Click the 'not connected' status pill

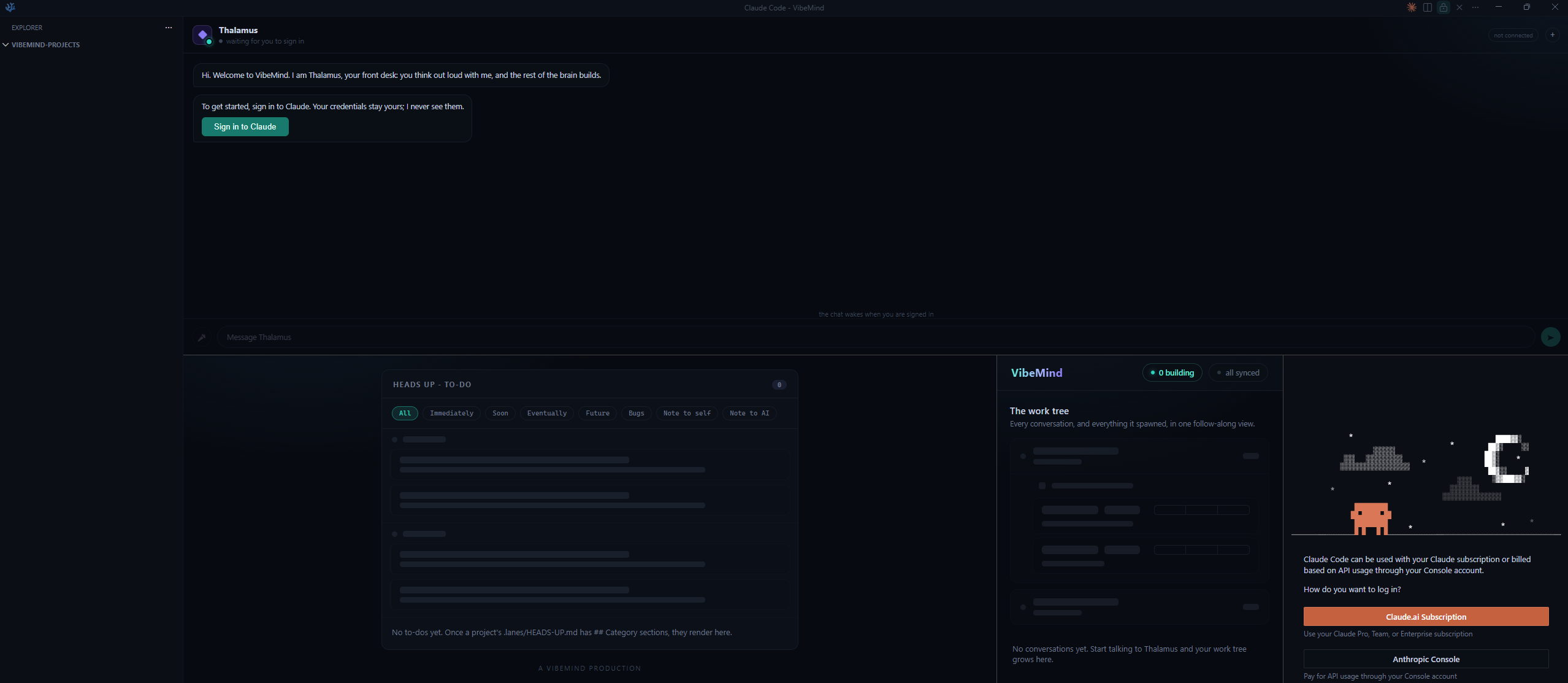1513,35
